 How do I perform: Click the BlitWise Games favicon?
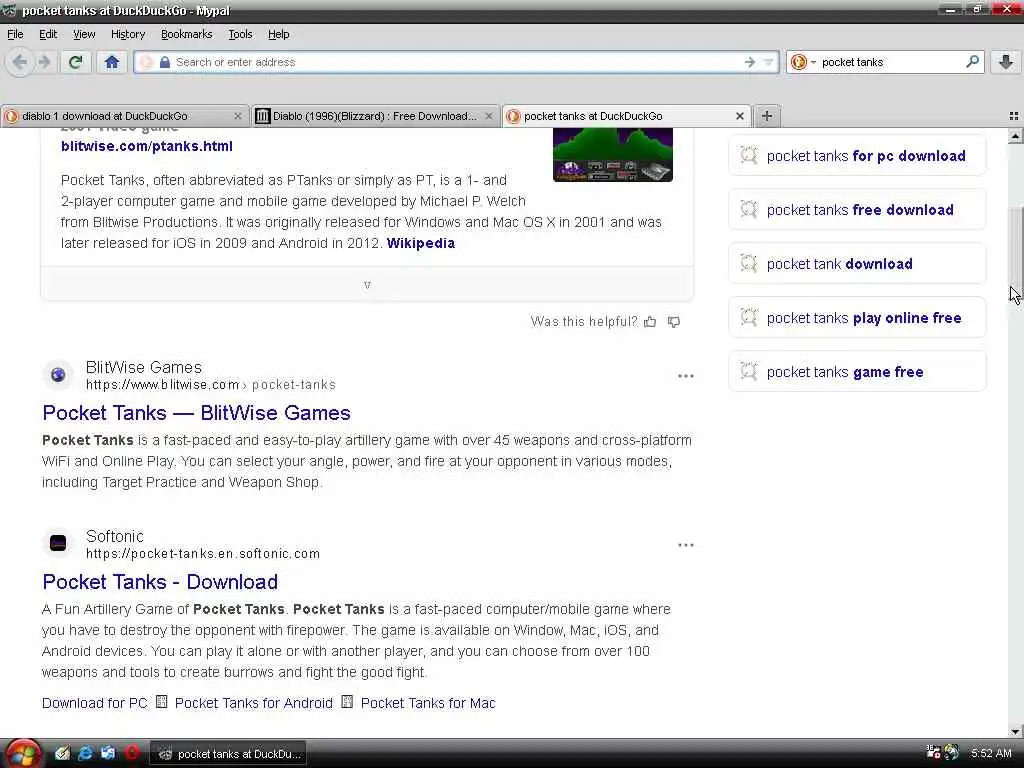click(58, 375)
